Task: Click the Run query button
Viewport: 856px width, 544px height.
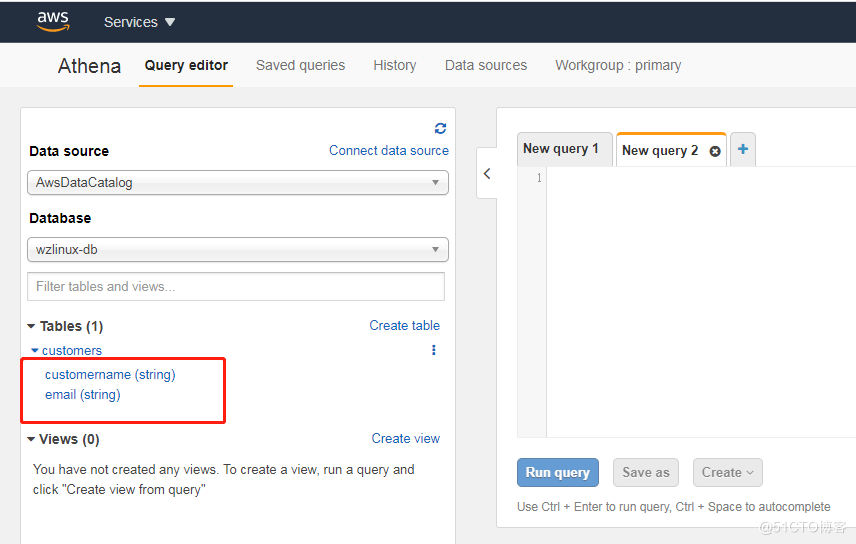Action: [x=558, y=472]
